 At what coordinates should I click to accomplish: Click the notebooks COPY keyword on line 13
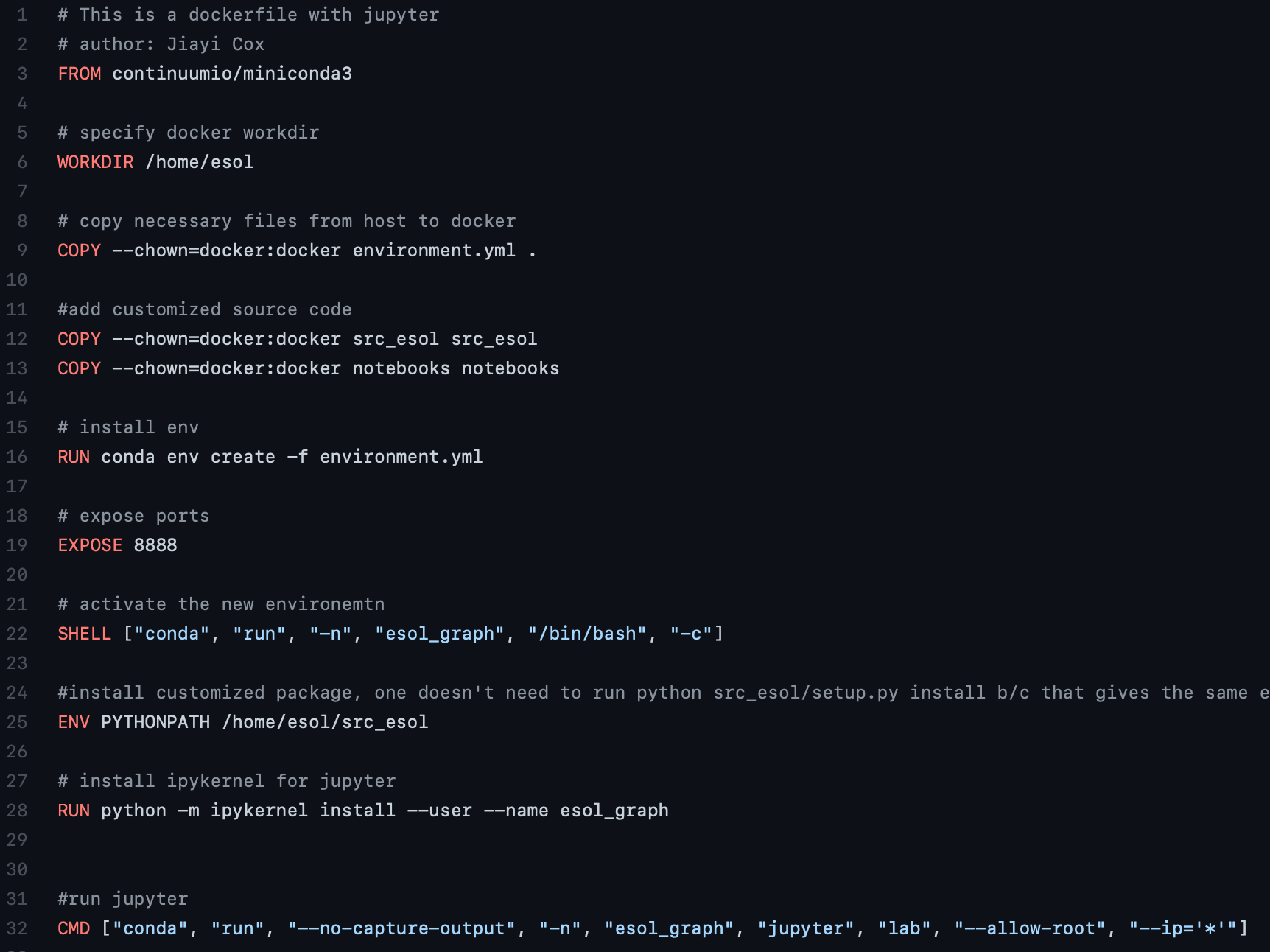[80, 368]
